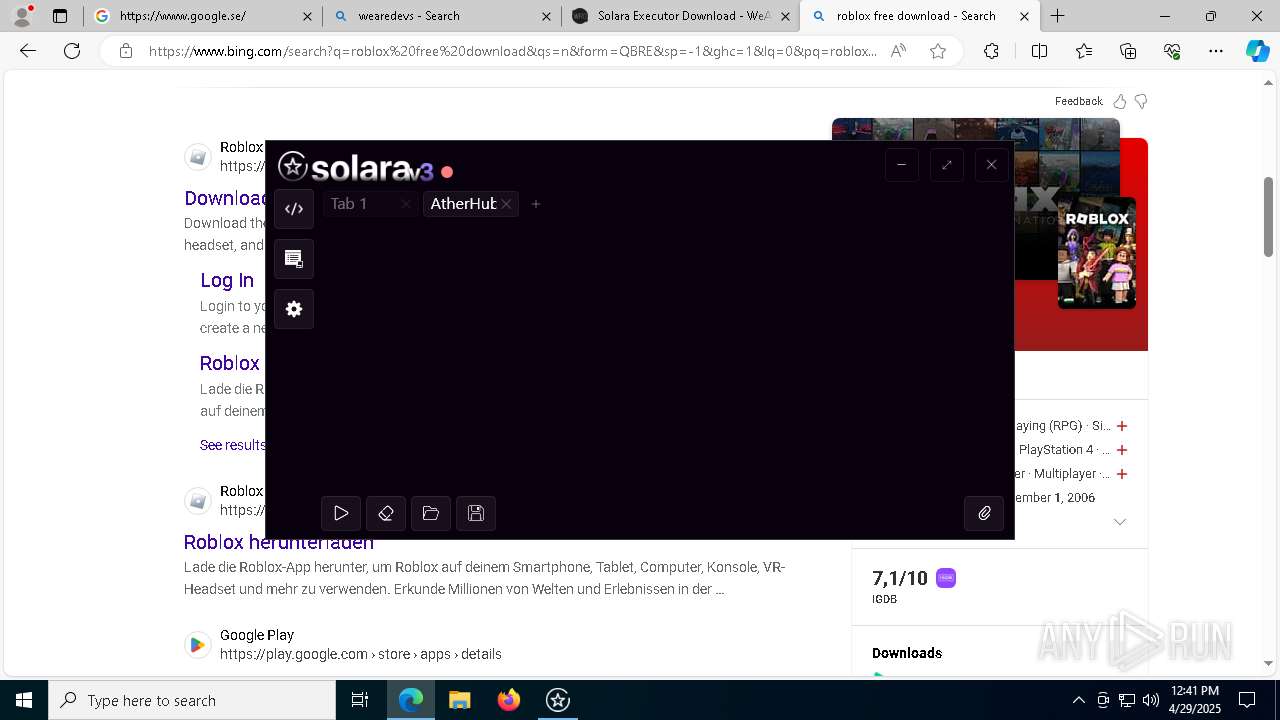Open Roblox herunterladen result link
The image size is (1280, 720).
pos(279,542)
